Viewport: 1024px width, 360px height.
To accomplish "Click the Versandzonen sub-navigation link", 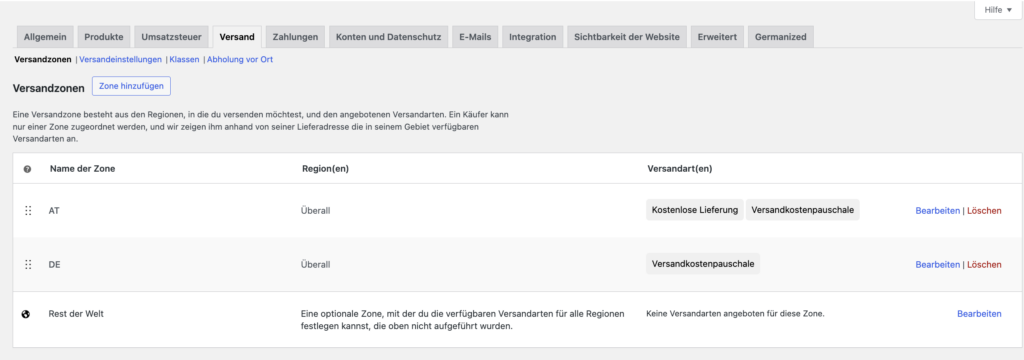I will (x=42, y=59).
